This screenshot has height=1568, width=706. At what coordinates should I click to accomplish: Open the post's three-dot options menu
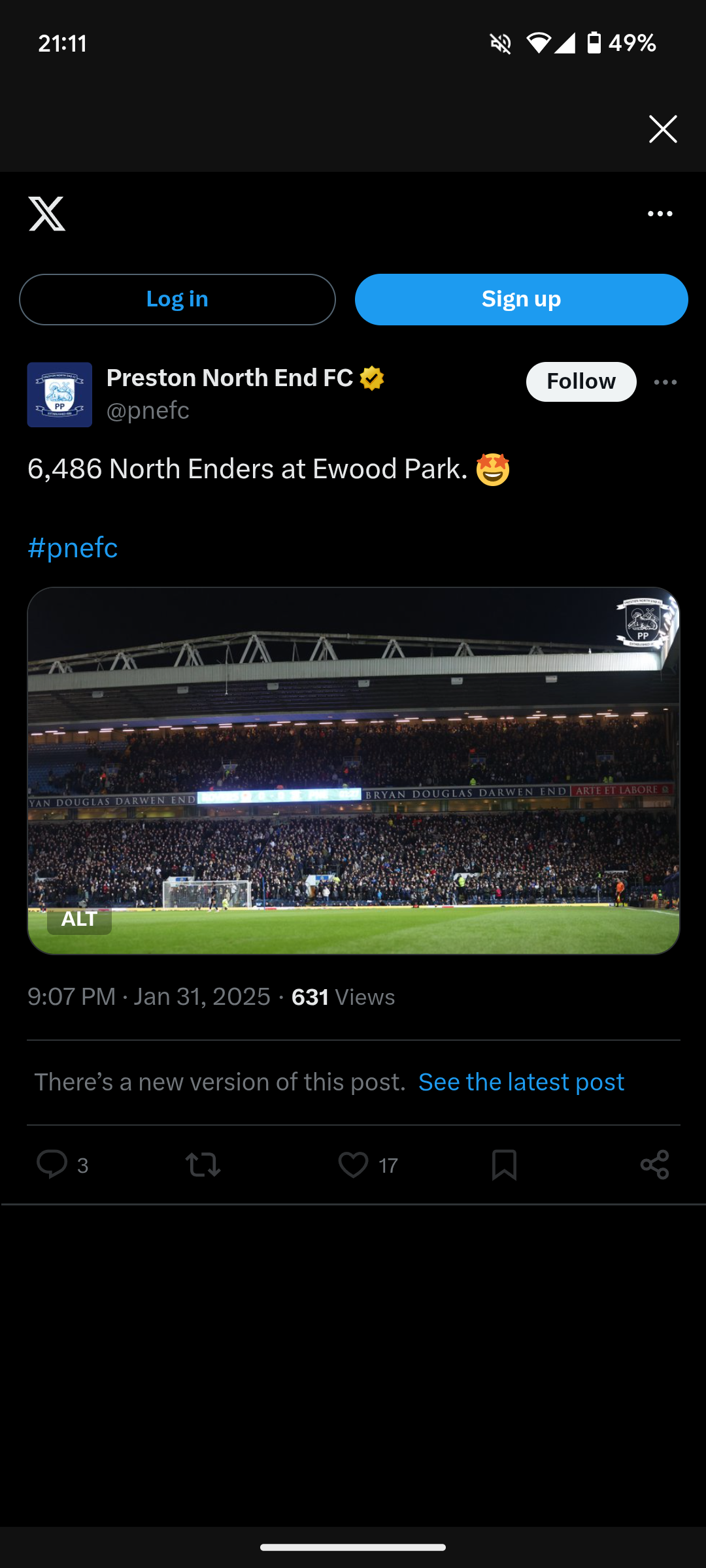coord(665,382)
